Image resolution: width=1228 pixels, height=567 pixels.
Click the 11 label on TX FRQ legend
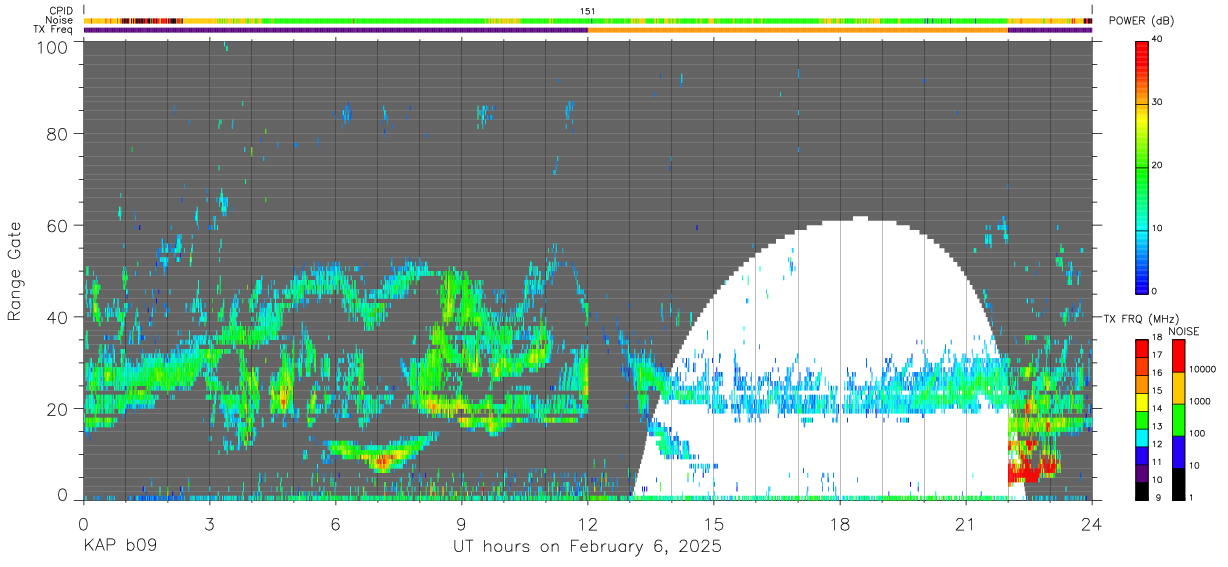point(1158,461)
